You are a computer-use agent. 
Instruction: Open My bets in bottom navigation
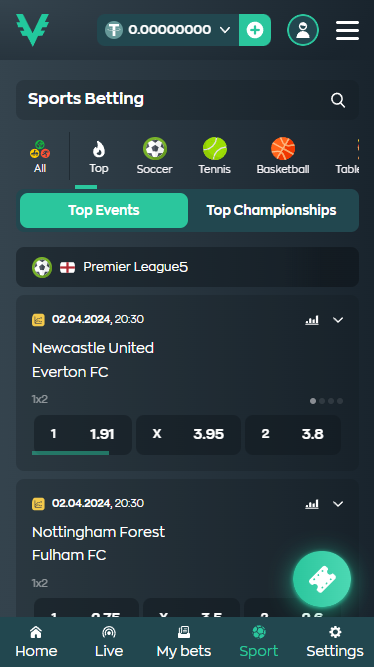pos(184,642)
